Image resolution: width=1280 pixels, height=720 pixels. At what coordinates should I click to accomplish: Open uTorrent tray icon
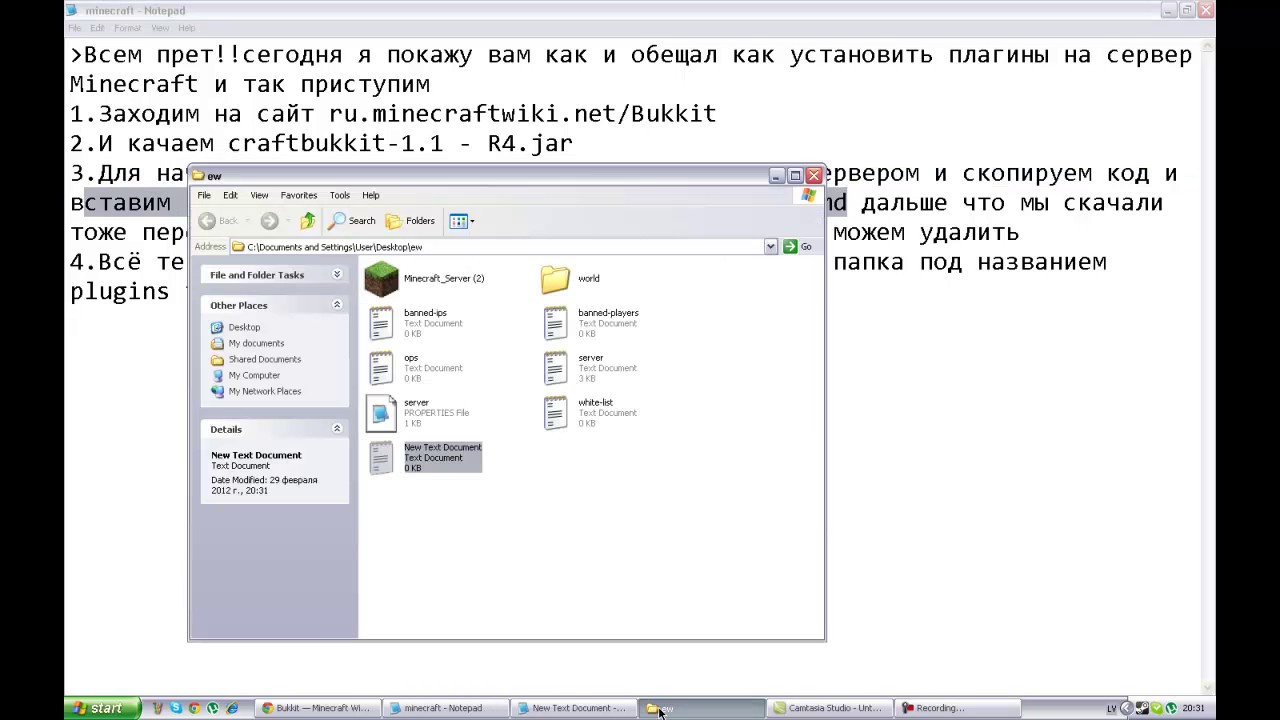tap(1171, 708)
